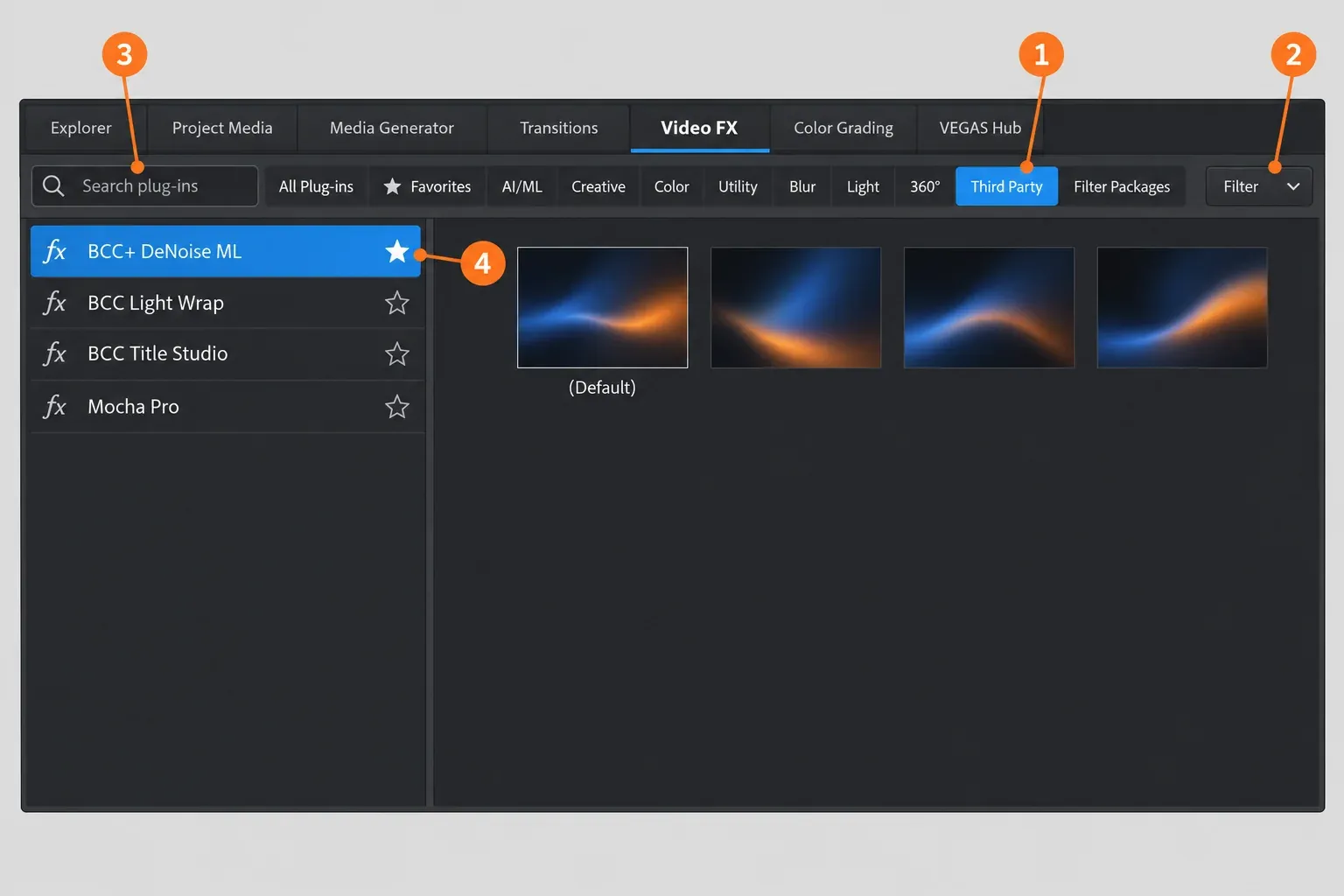Open the Color Grading tab
Viewport: 1344px width, 896px height.
(x=843, y=128)
